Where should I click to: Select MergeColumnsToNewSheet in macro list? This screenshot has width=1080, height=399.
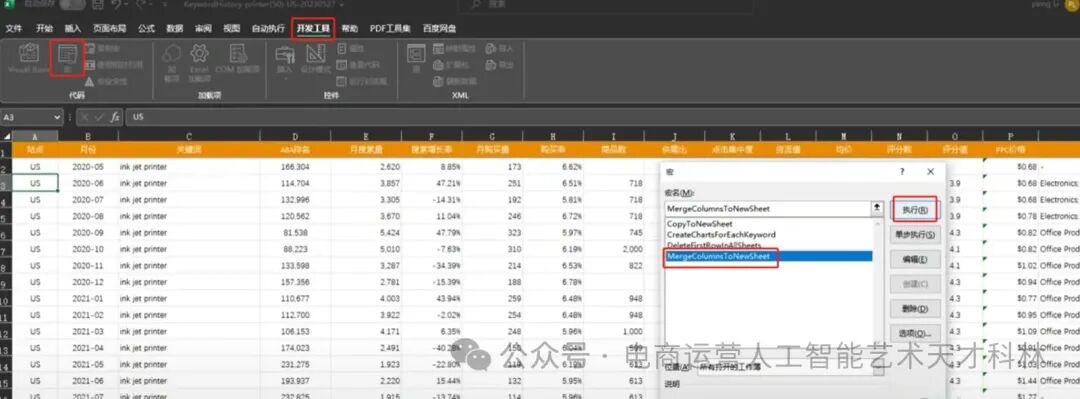click(768, 256)
